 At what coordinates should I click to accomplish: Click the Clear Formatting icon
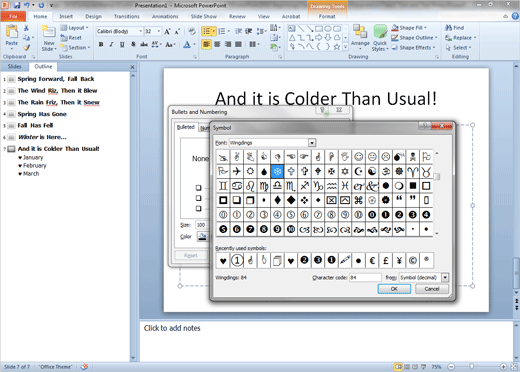[192, 31]
